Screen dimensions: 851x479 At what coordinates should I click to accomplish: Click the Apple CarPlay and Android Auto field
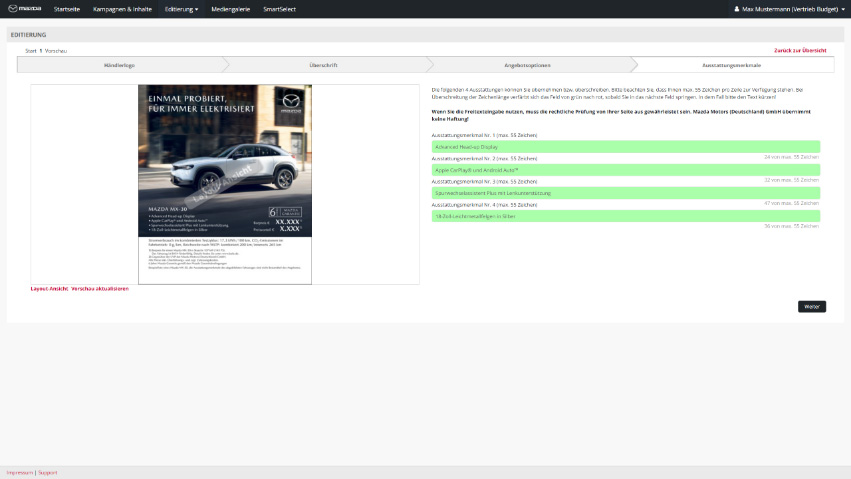coord(625,169)
